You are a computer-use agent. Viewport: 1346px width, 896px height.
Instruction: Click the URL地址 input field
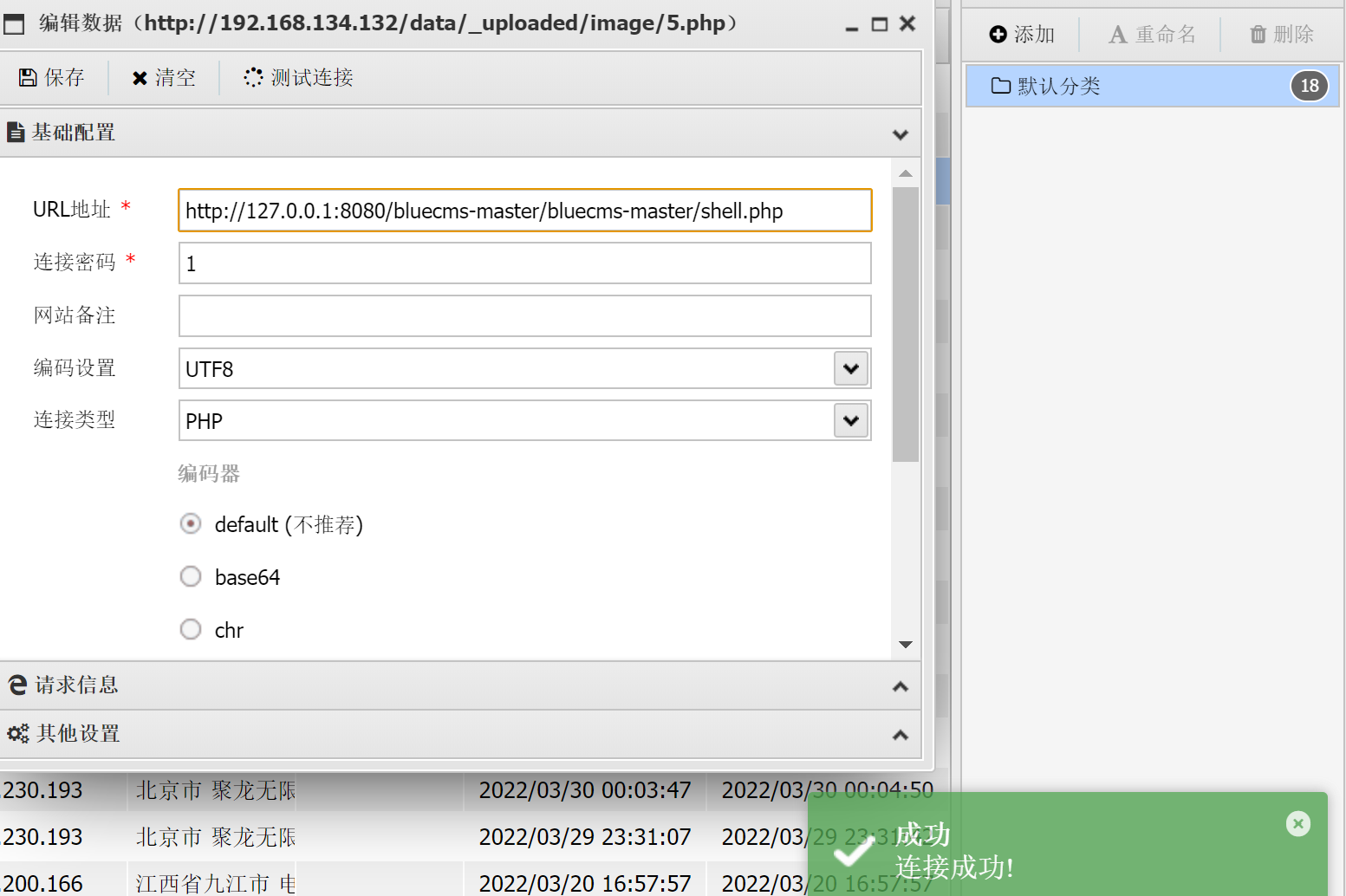tap(524, 211)
